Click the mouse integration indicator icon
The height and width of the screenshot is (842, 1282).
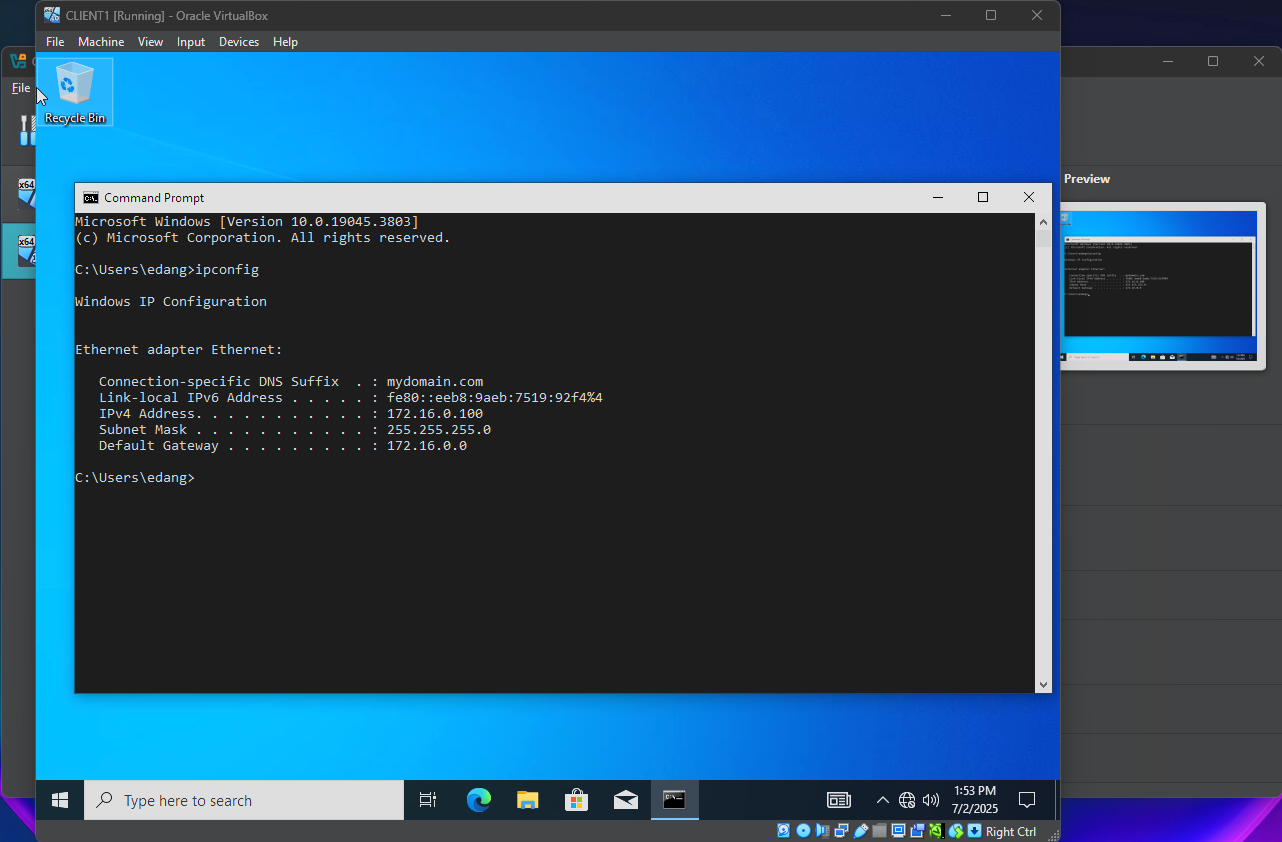tap(956, 831)
